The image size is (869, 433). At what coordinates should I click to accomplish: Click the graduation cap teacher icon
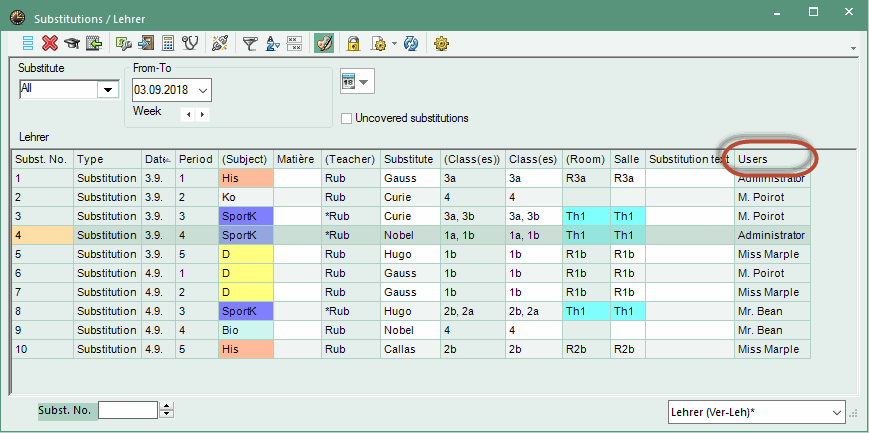72,43
